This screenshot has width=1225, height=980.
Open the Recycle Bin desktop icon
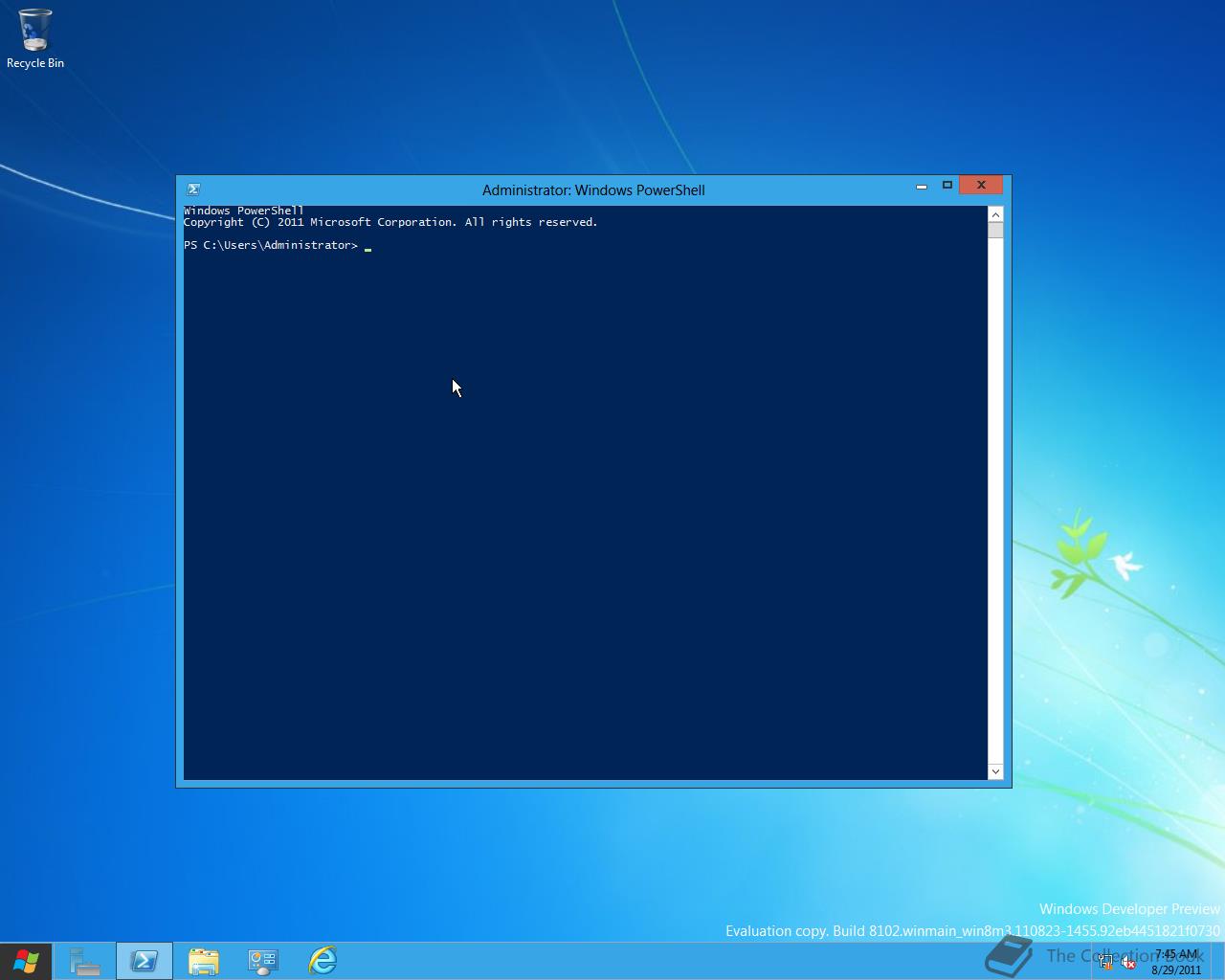click(35, 39)
